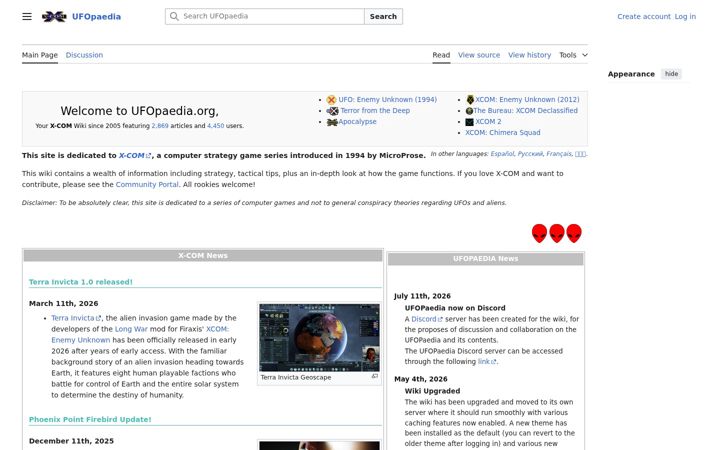Open the Community Portal link

point(147,185)
